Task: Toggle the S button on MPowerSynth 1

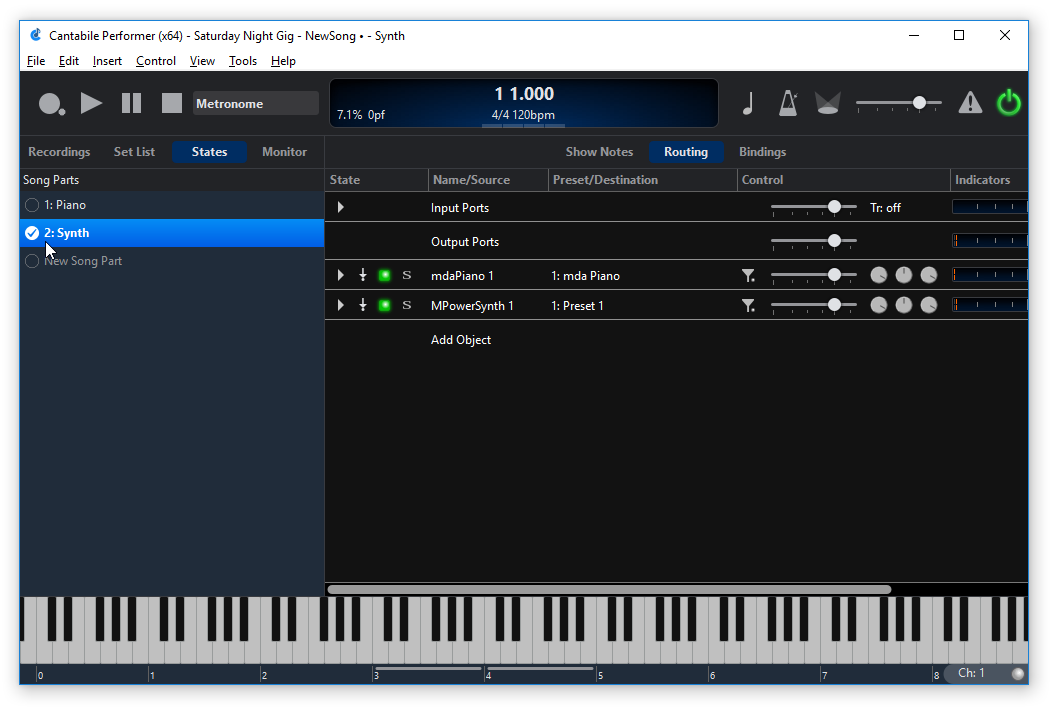Action: click(x=407, y=305)
